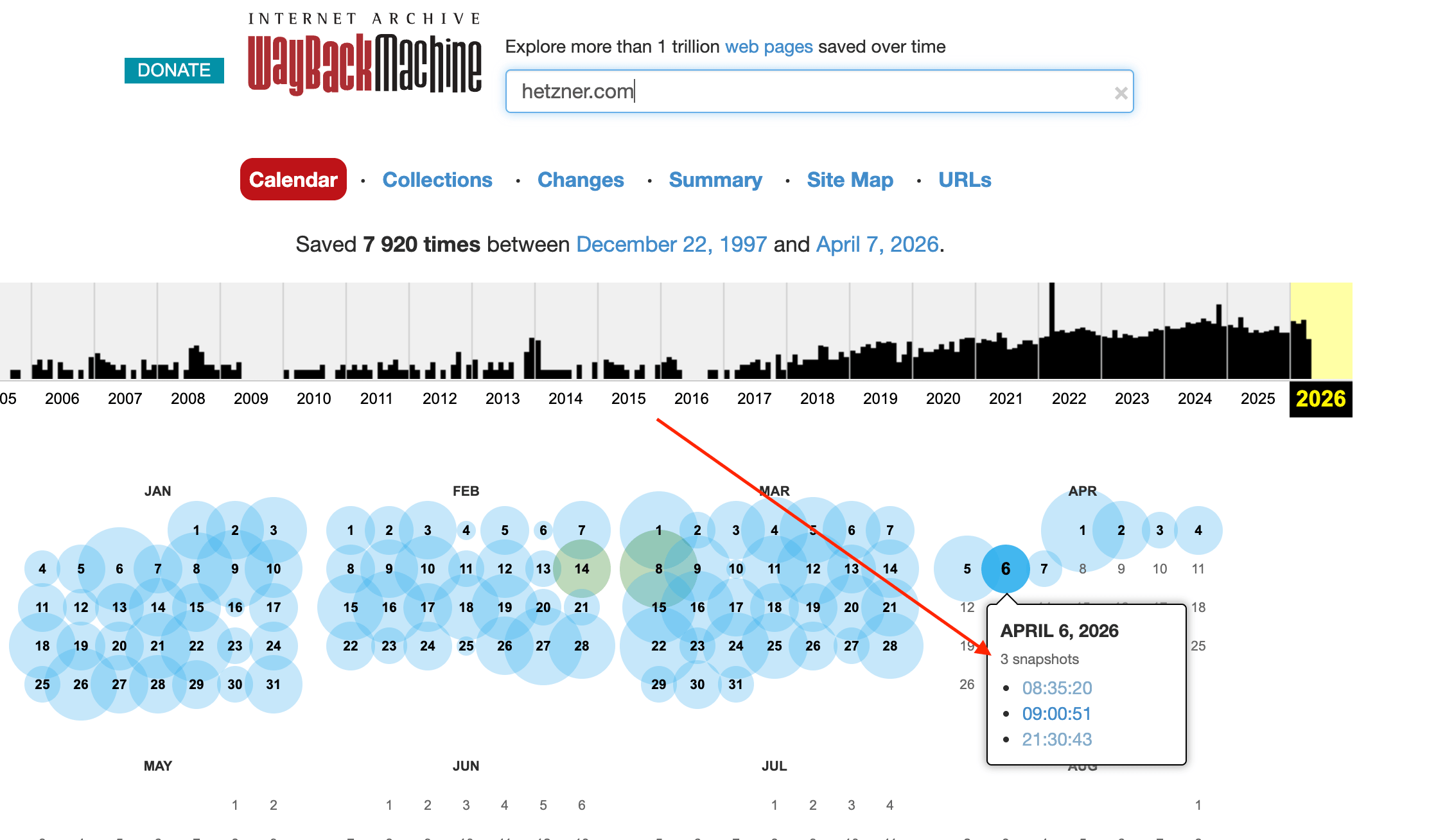This screenshot has width=1445, height=840.
Task: Select March 15 in the calendar
Action: [659, 607]
